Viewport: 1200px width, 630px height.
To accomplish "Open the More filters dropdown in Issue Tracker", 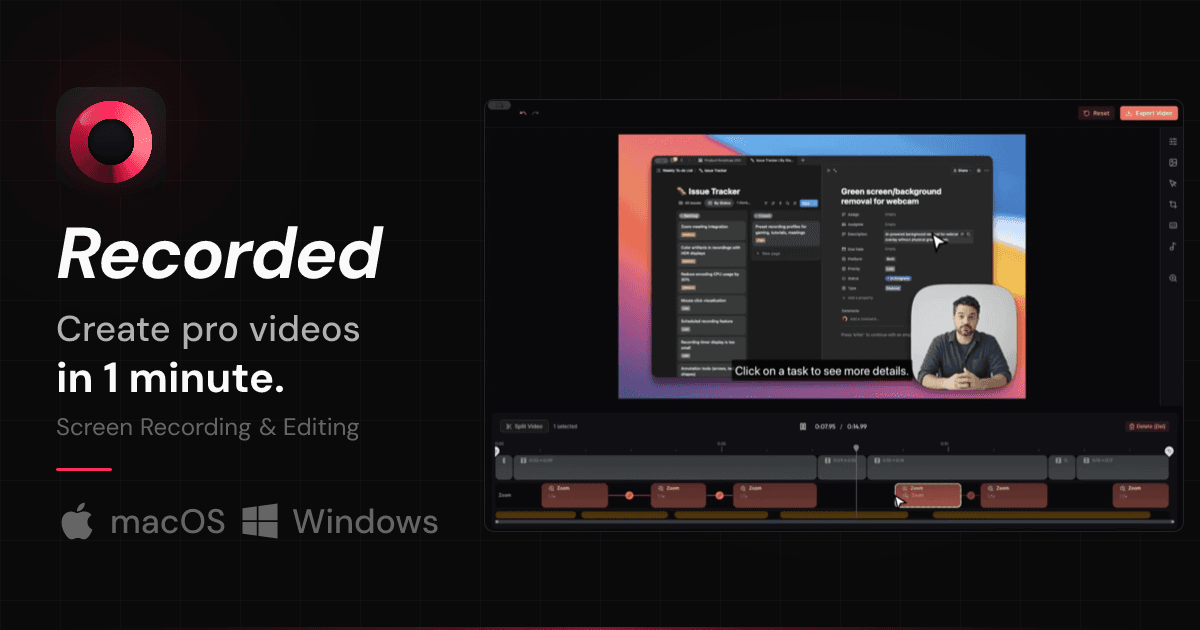I will point(743,203).
